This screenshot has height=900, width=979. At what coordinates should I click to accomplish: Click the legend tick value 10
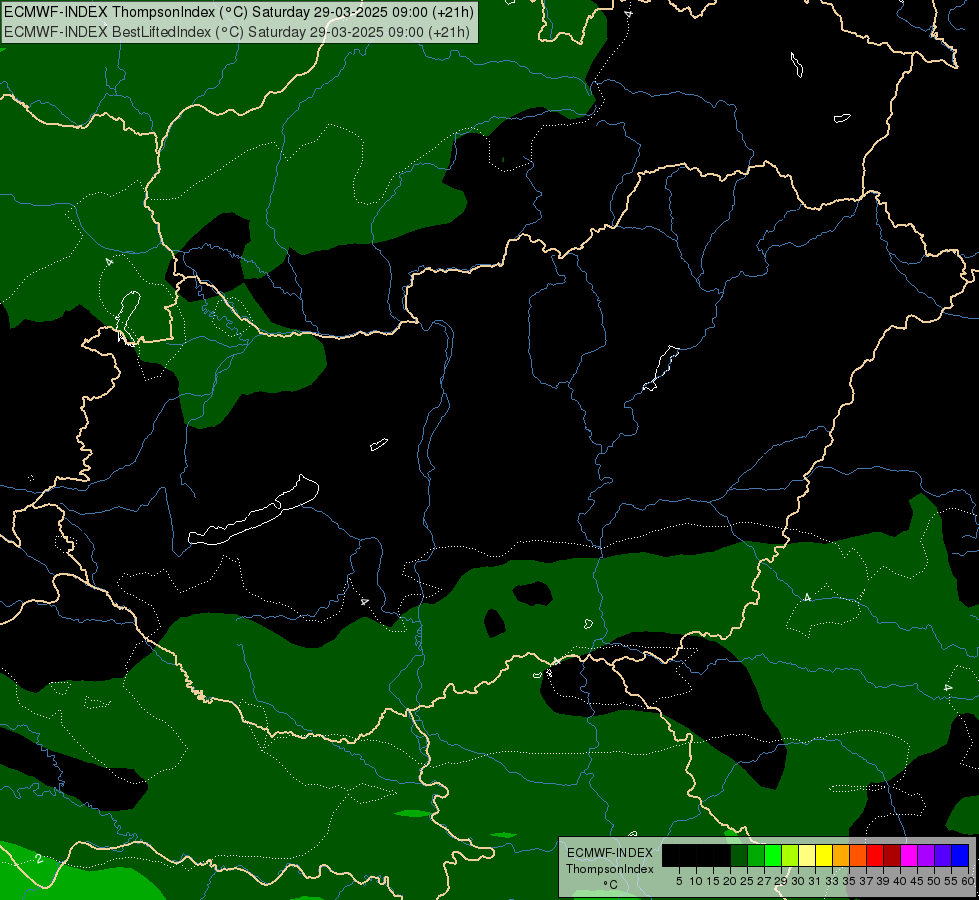point(696,881)
